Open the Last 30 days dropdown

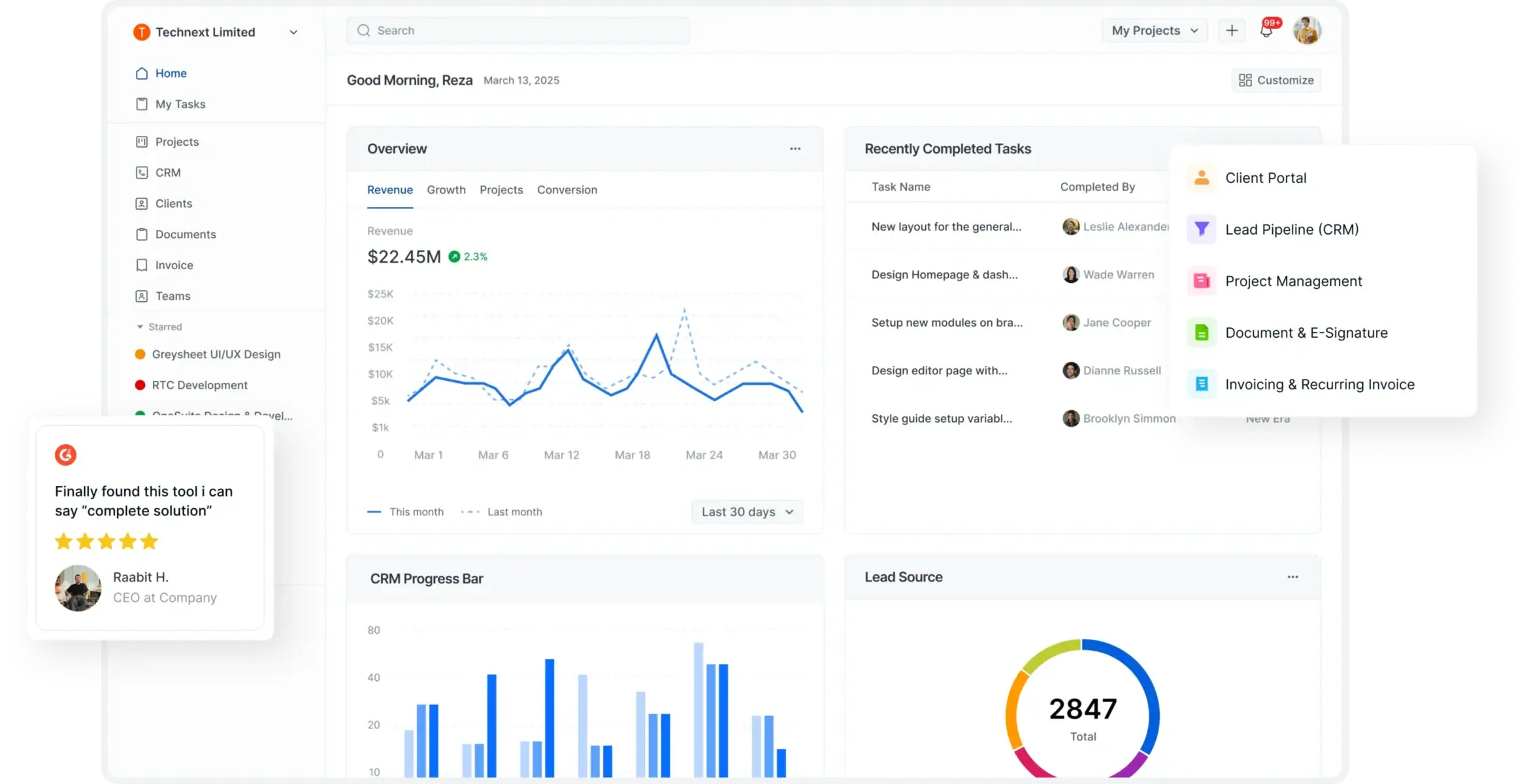tap(747, 512)
